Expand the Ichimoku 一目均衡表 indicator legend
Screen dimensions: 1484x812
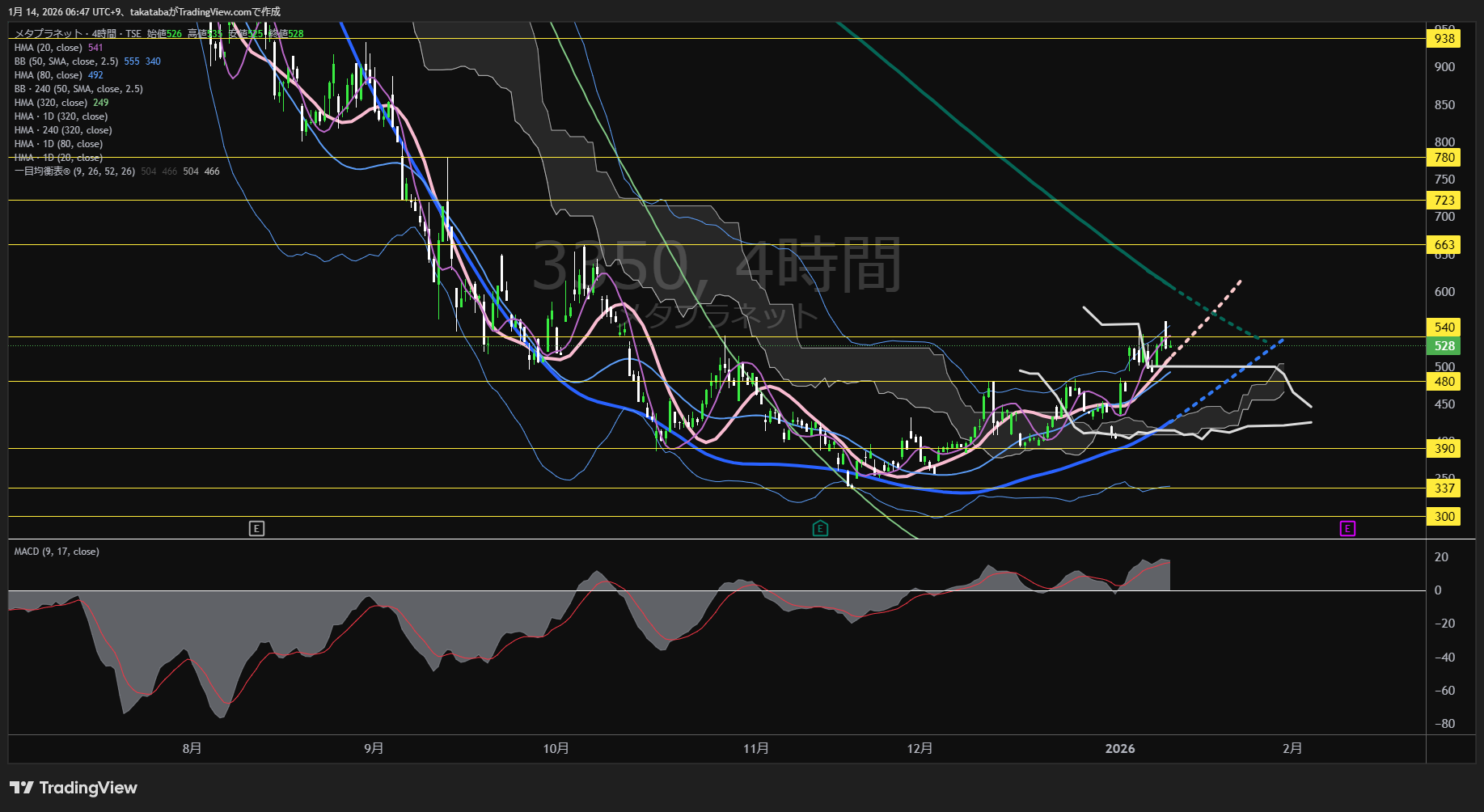(74, 171)
